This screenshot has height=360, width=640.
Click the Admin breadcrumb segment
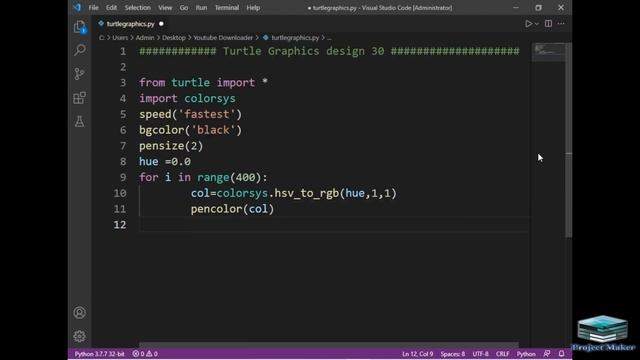pyautogui.click(x=145, y=38)
